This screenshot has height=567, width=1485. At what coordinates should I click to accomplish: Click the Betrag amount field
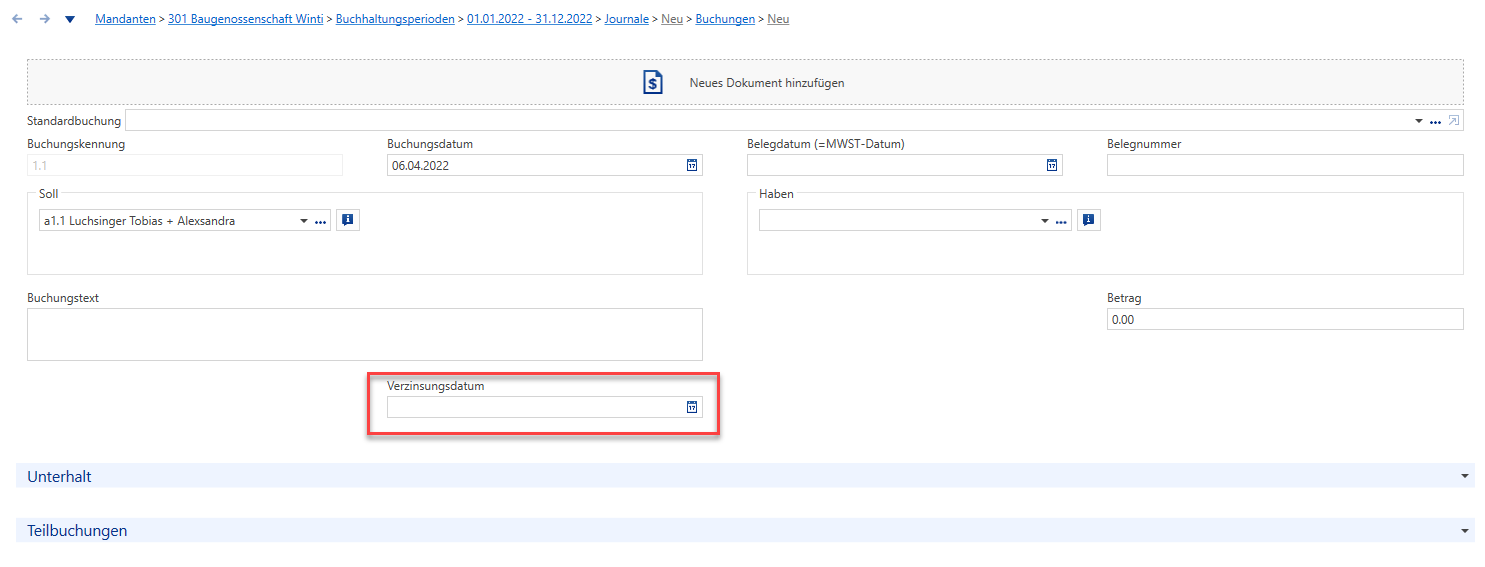1285,319
